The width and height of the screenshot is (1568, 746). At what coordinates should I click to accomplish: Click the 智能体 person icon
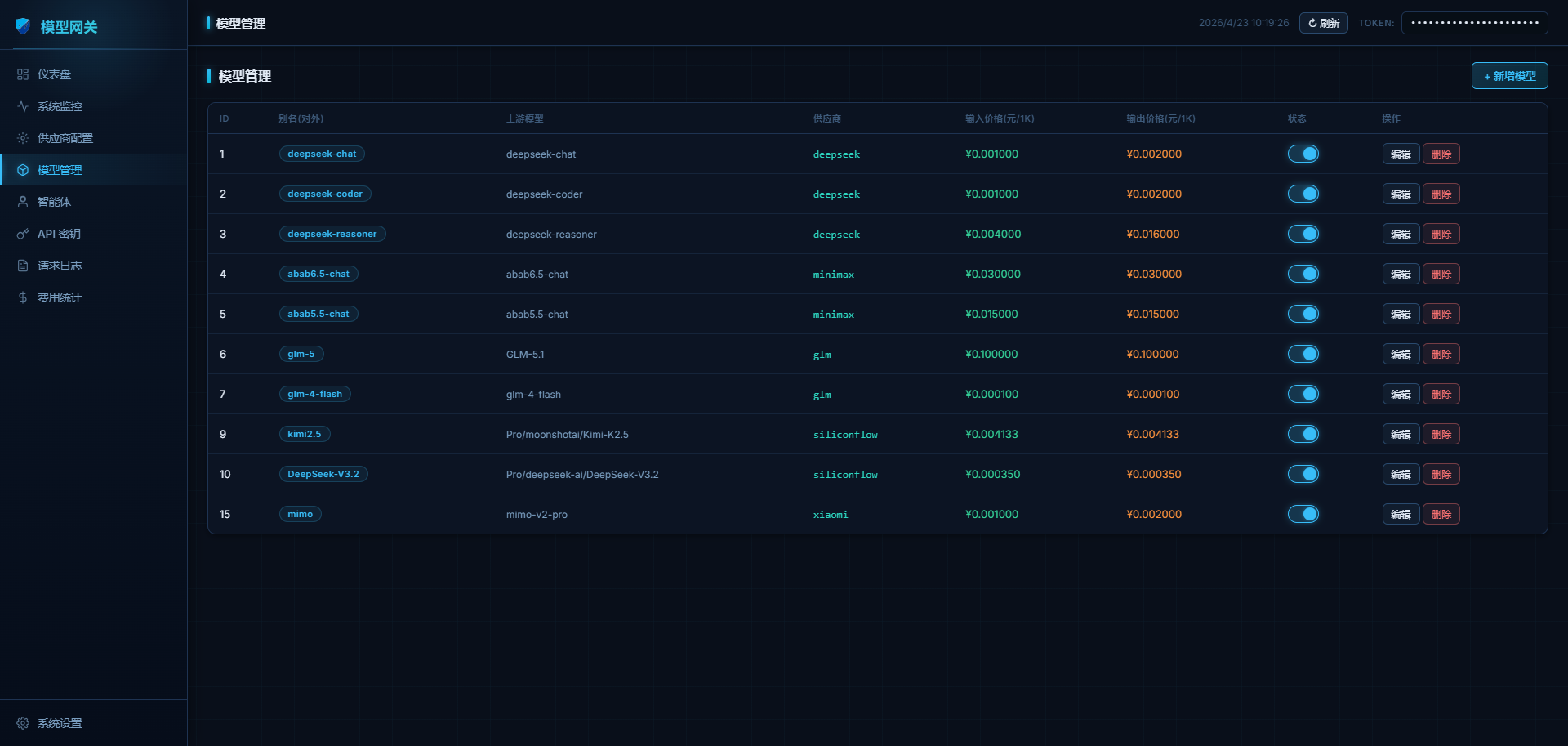[23, 202]
